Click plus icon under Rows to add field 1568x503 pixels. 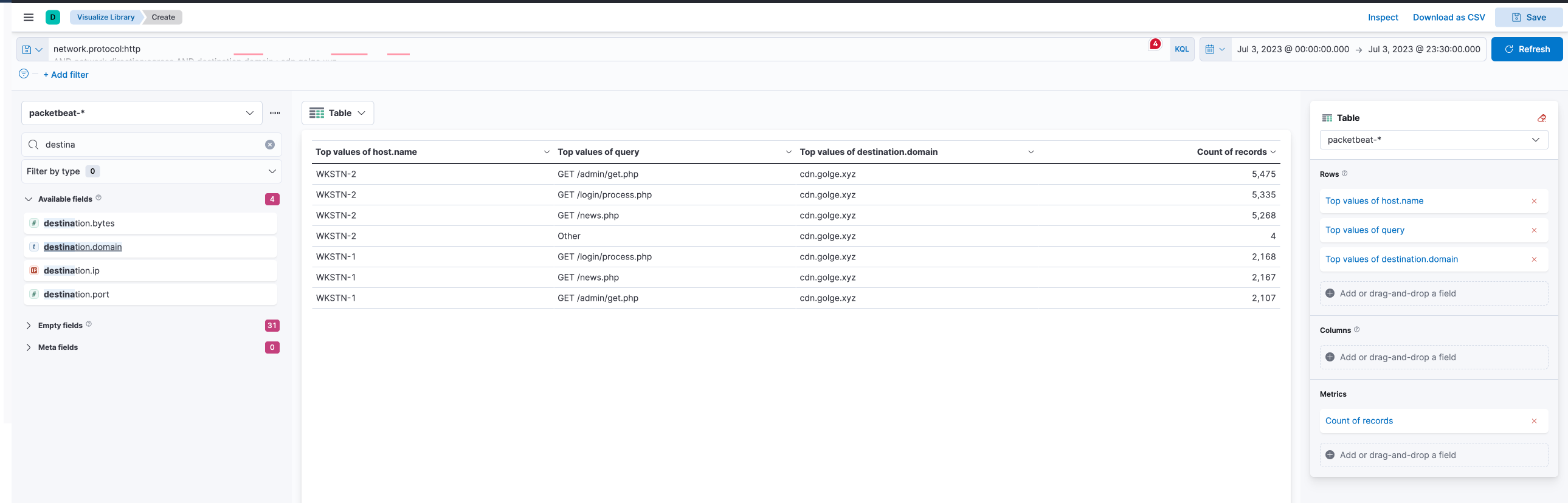tap(1330, 293)
